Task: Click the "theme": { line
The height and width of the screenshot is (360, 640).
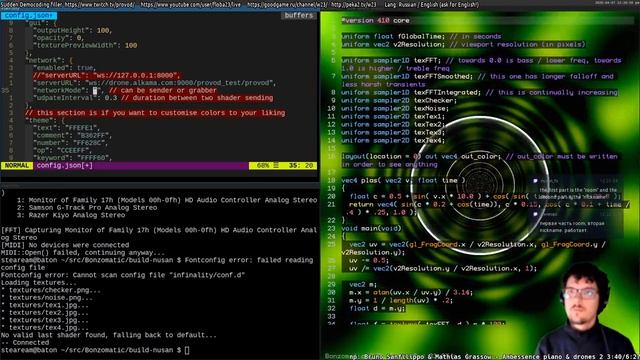Action: pyautogui.click(x=45, y=120)
